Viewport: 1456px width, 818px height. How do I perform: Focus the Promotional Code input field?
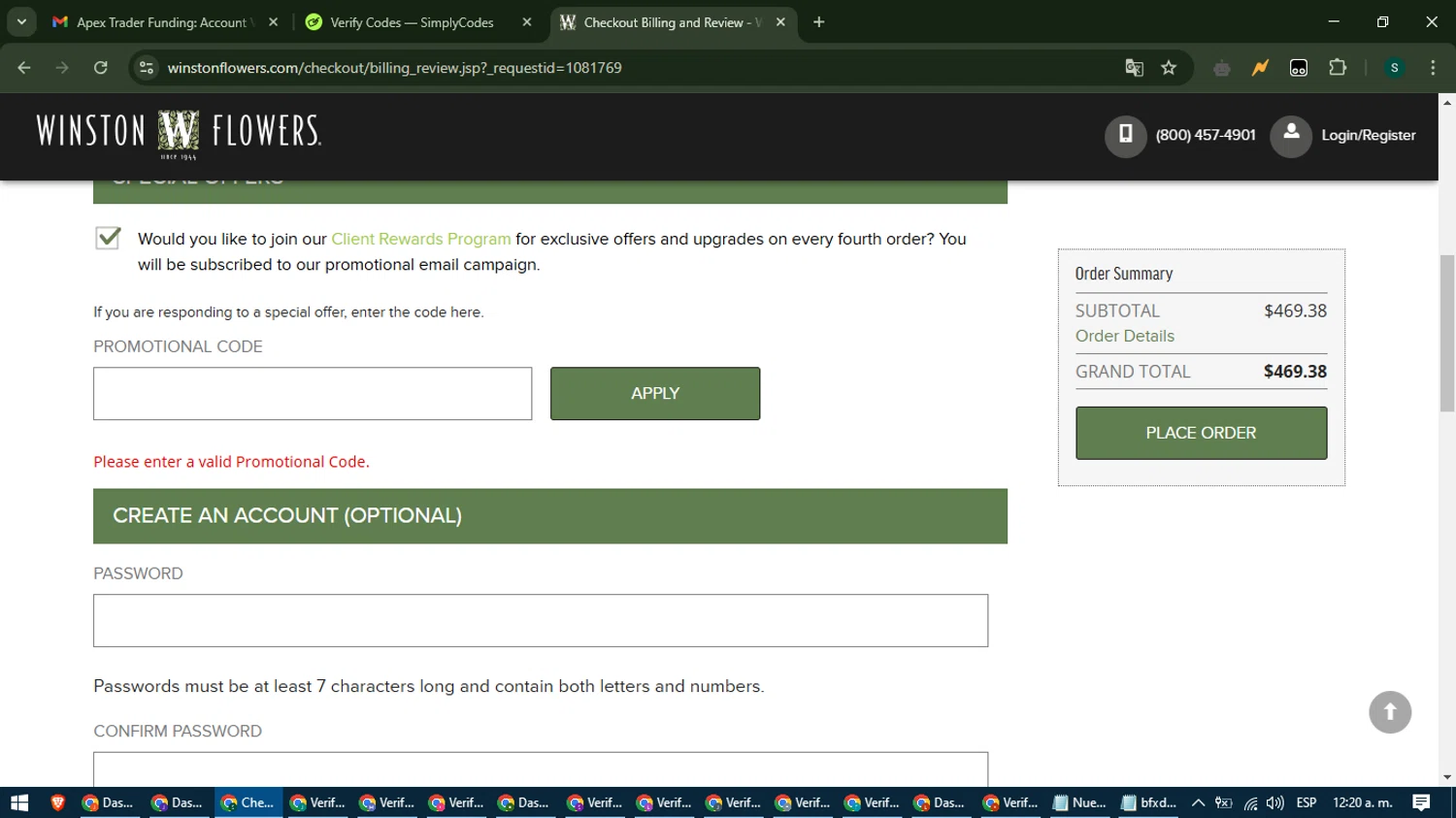coord(313,393)
